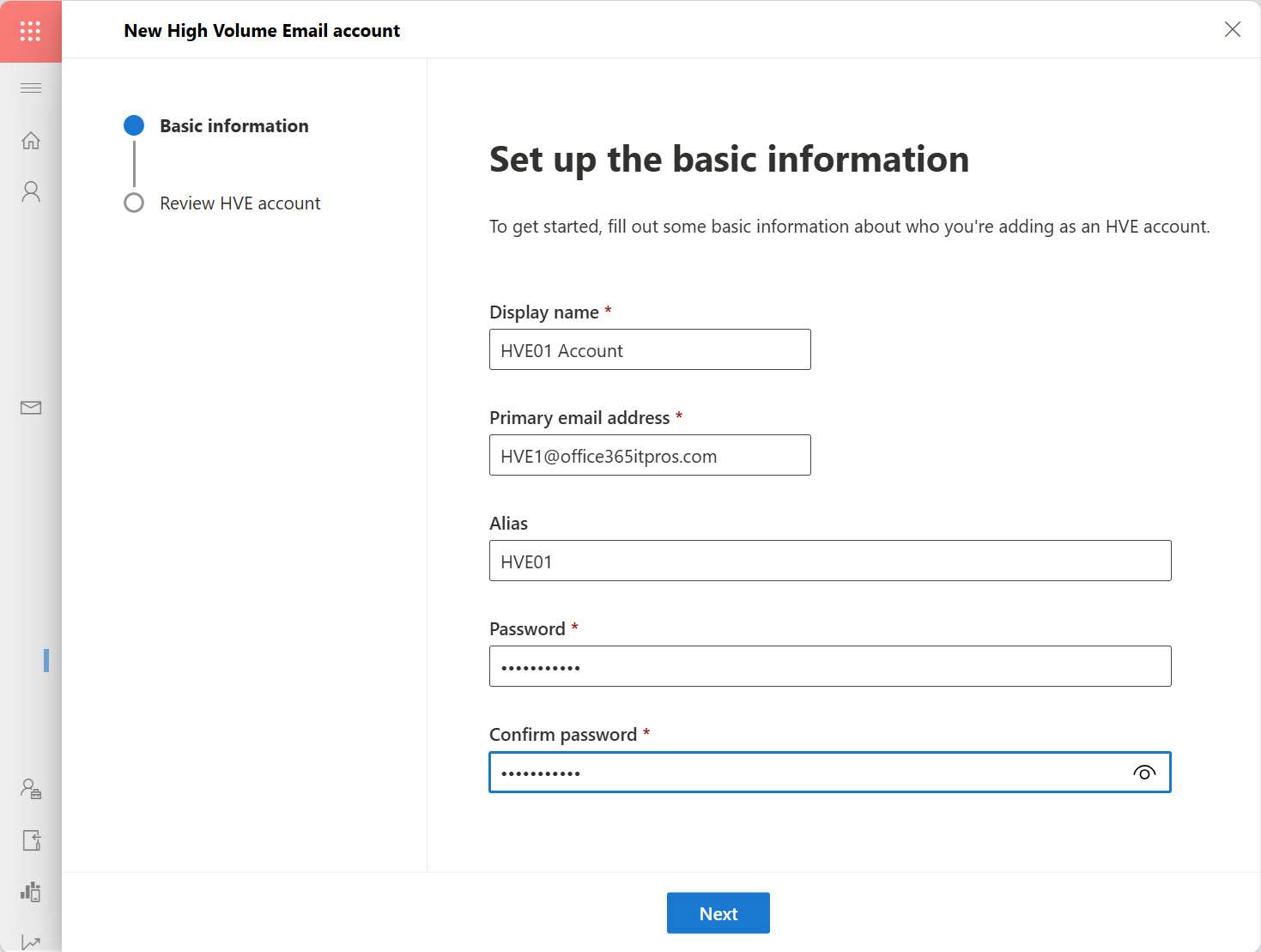This screenshot has width=1261, height=952.
Task: Close the New High Volume Email account wizard
Action: pos(1233,29)
